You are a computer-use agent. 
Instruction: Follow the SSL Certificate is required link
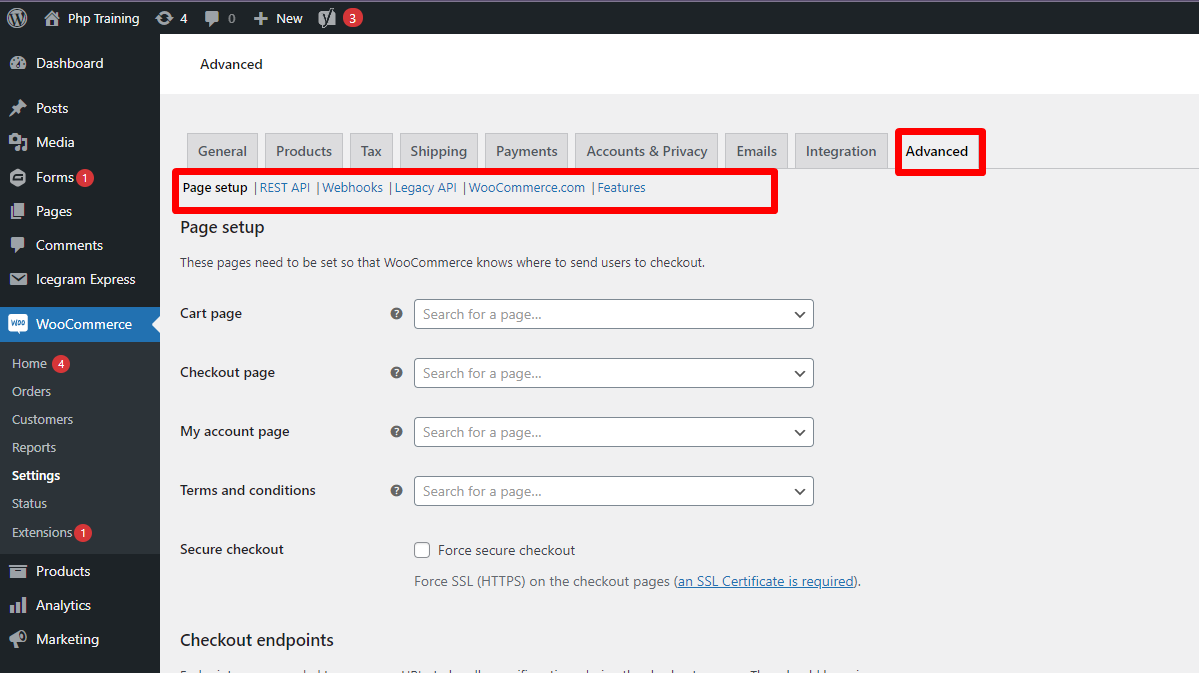pyautogui.click(x=766, y=581)
